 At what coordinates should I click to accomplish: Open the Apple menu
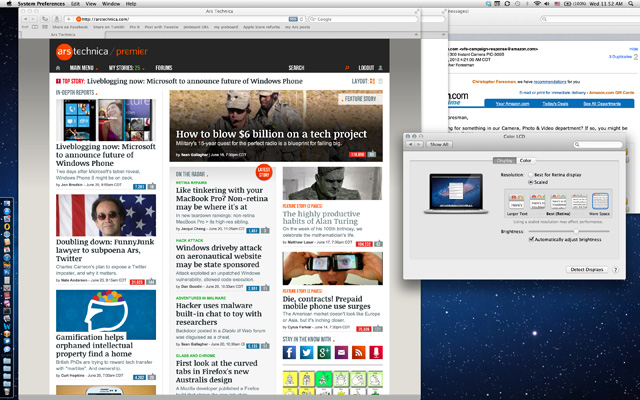(9, 4)
